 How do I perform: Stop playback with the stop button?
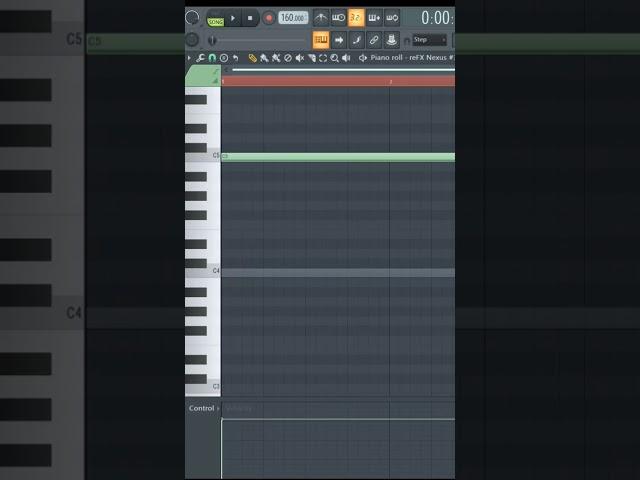point(250,18)
